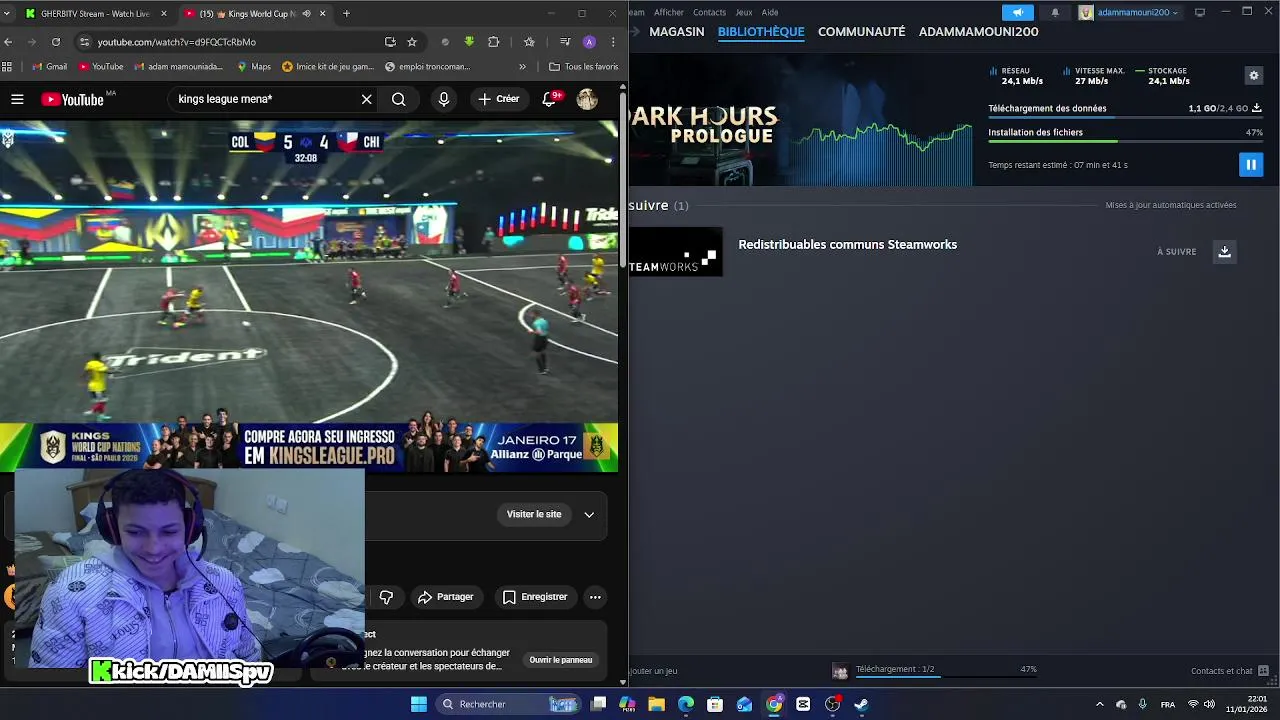Open Steam download settings gear
Viewport: 1280px width, 720px height.
1254,76
